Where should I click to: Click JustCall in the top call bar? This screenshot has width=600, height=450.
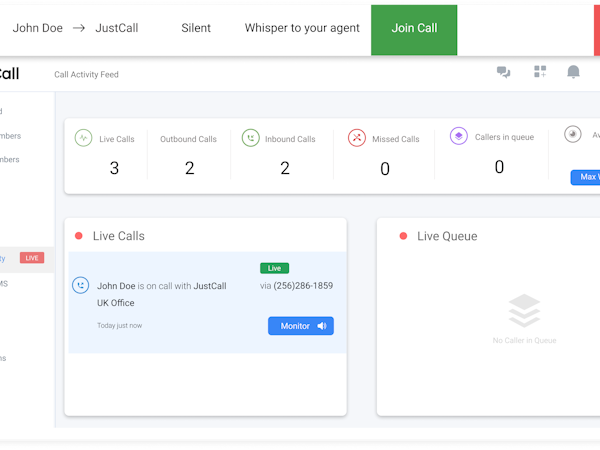(117, 28)
